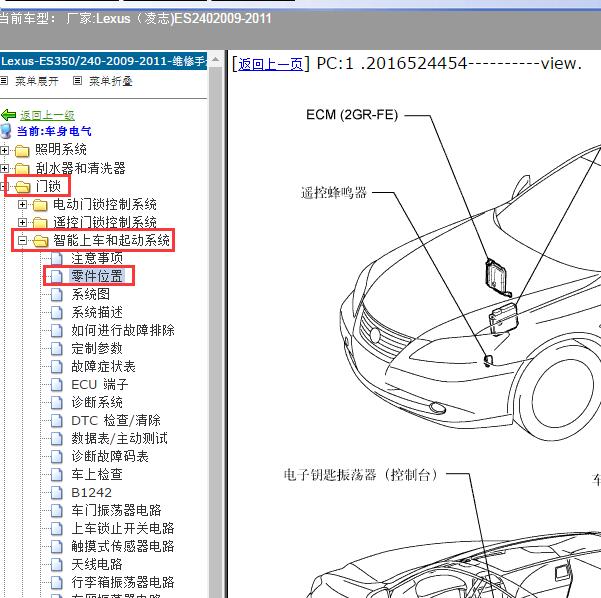The image size is (601, 598).
Task: Click the 系统图 page icon
Action: (57, 294)
